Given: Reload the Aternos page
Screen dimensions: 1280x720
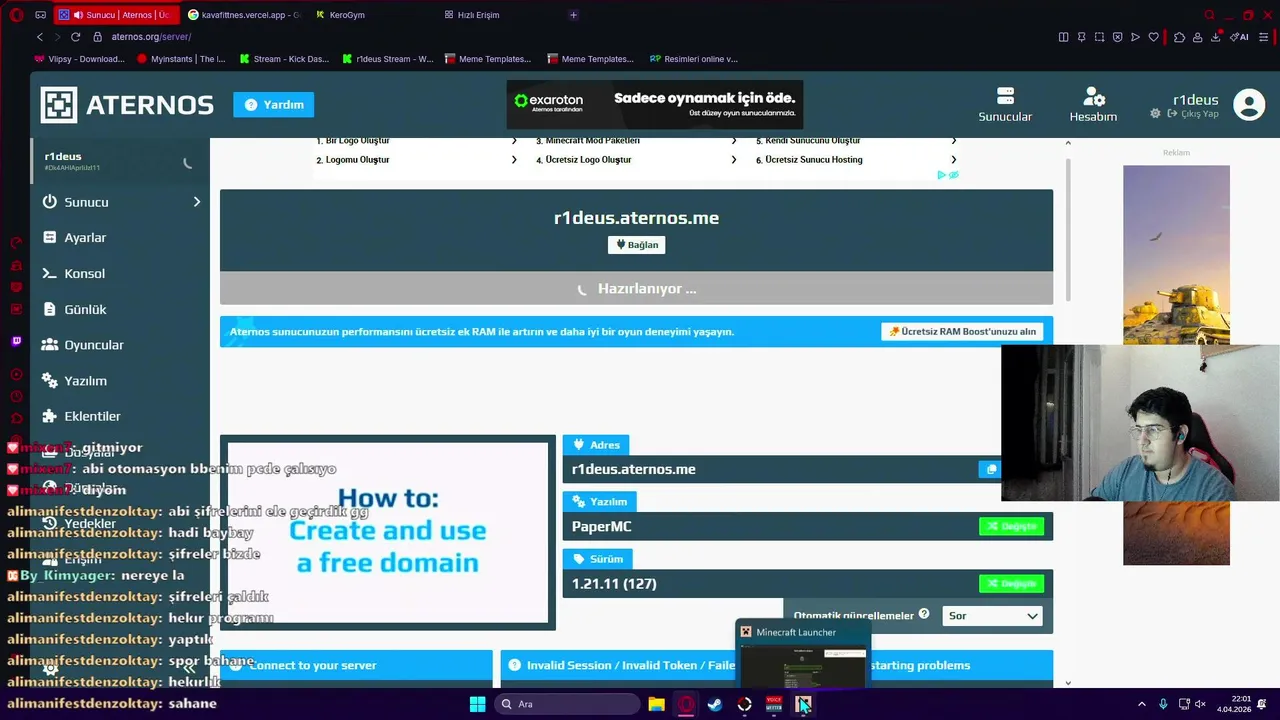Looking at the screenshot, I should pyautogui.click(x=75, y=37).
